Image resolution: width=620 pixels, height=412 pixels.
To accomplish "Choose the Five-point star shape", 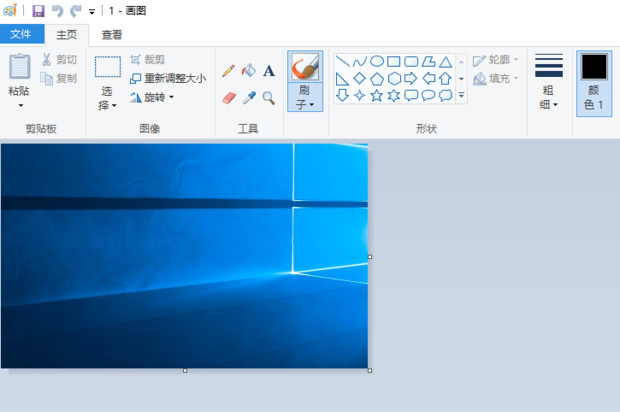I will click(377, 95).
